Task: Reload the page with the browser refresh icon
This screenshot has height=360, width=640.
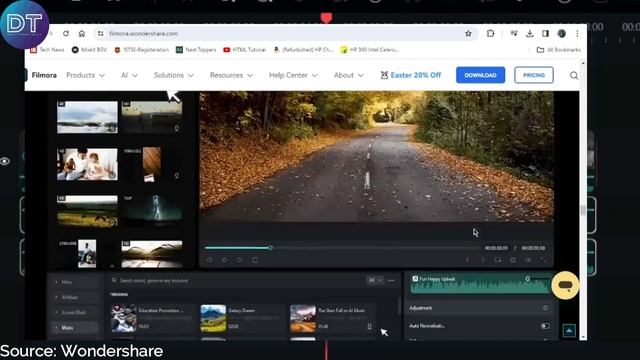Action: [x=66, y=33]
